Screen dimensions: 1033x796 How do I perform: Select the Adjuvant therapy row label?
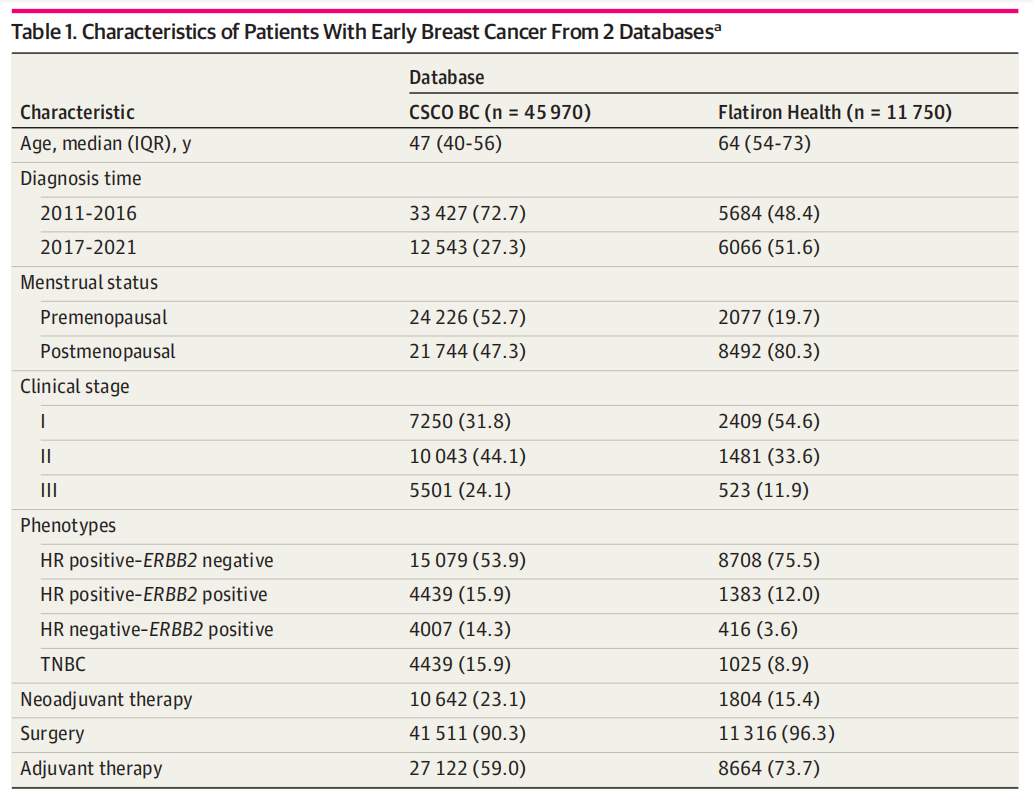pyautogui.click(x=91, y=768)
